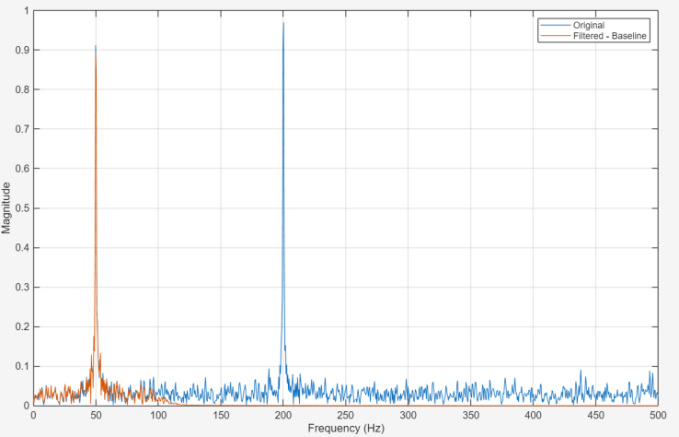Screen dimensions: 679x437
Task: Click the y-axis tick label 0.5
Action: click(x=21, y=208)
